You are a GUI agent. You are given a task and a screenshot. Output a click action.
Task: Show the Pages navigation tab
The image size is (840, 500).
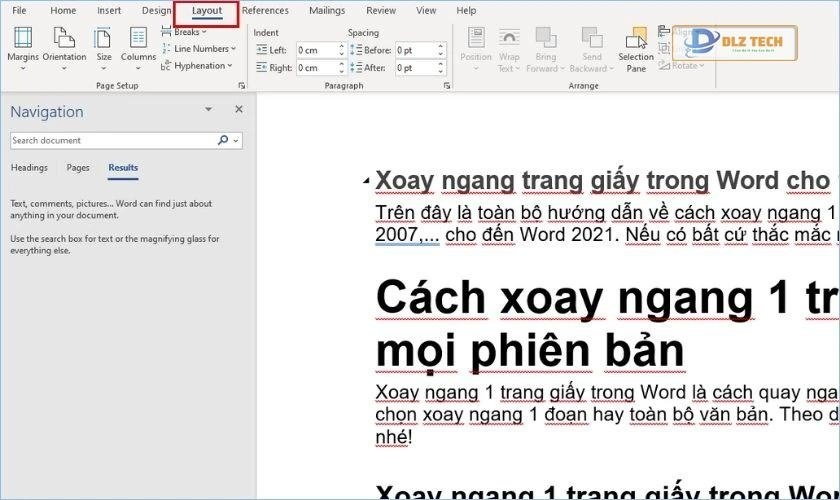pyautogui.click(x=78, y=168)
